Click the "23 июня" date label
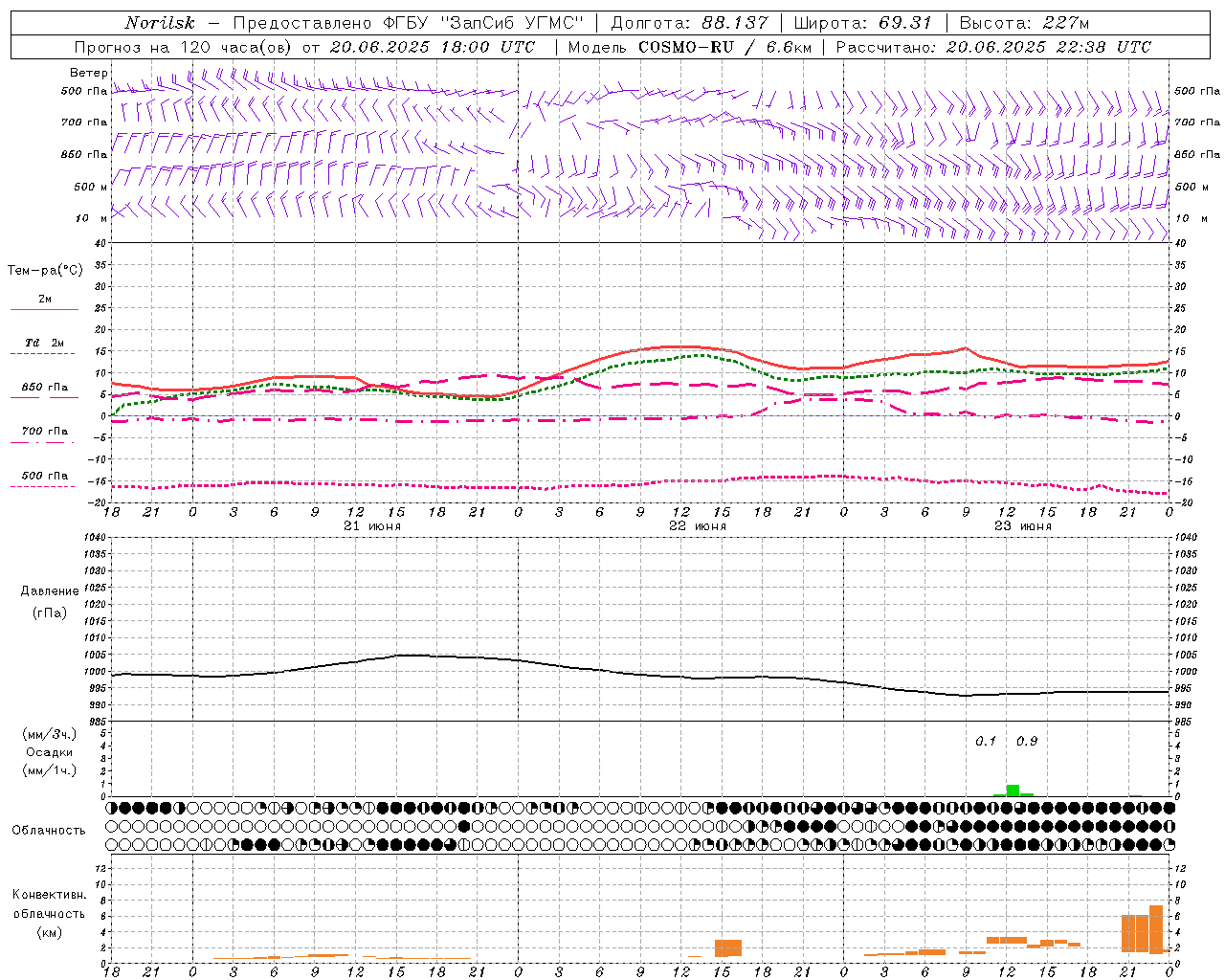The image size is (1225, 980). (x=1023, y=526)
